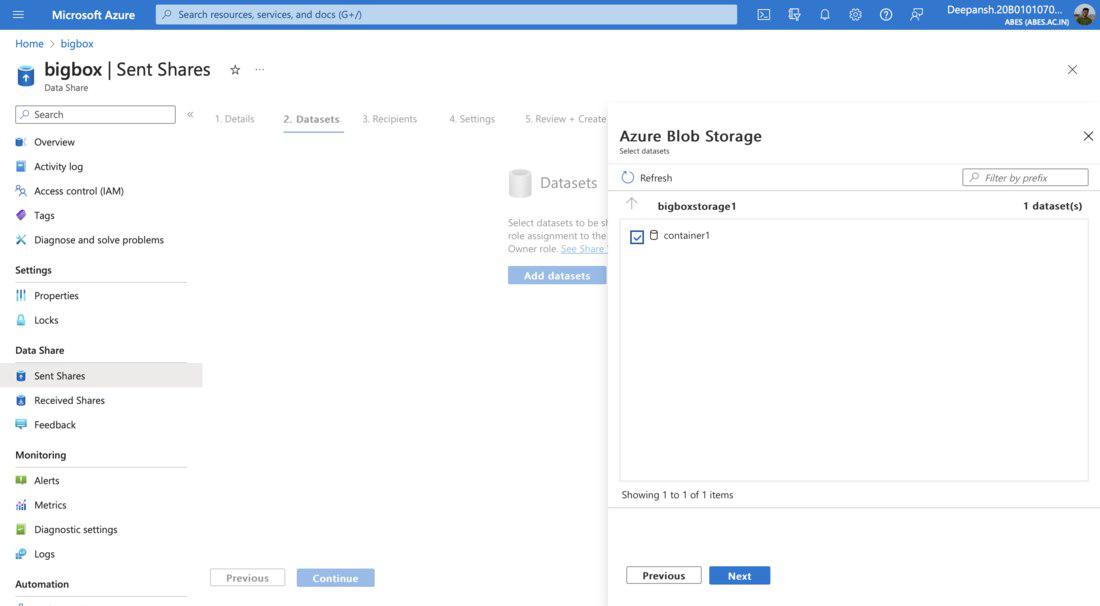Collapse the left sidebar menu
This screenshot has height=606, width=1100.
coord(190,115)
